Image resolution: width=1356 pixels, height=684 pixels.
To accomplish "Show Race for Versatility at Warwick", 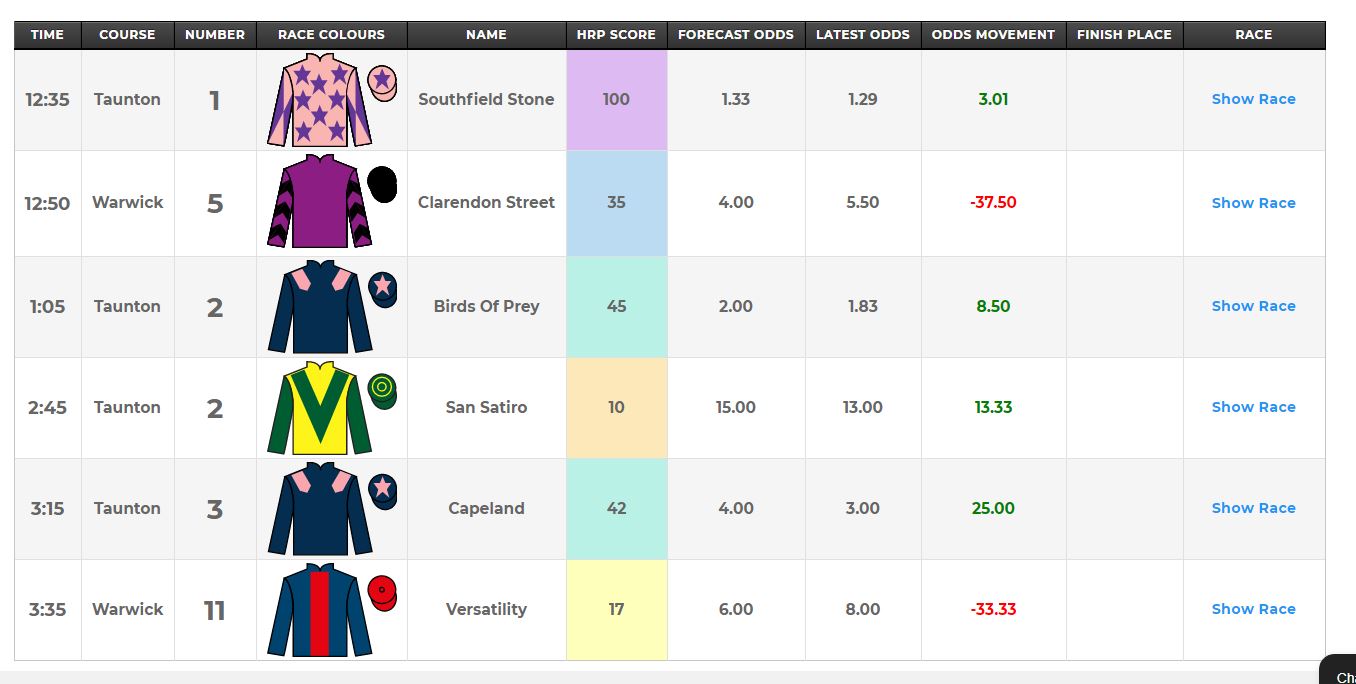I will (1253, 609).
